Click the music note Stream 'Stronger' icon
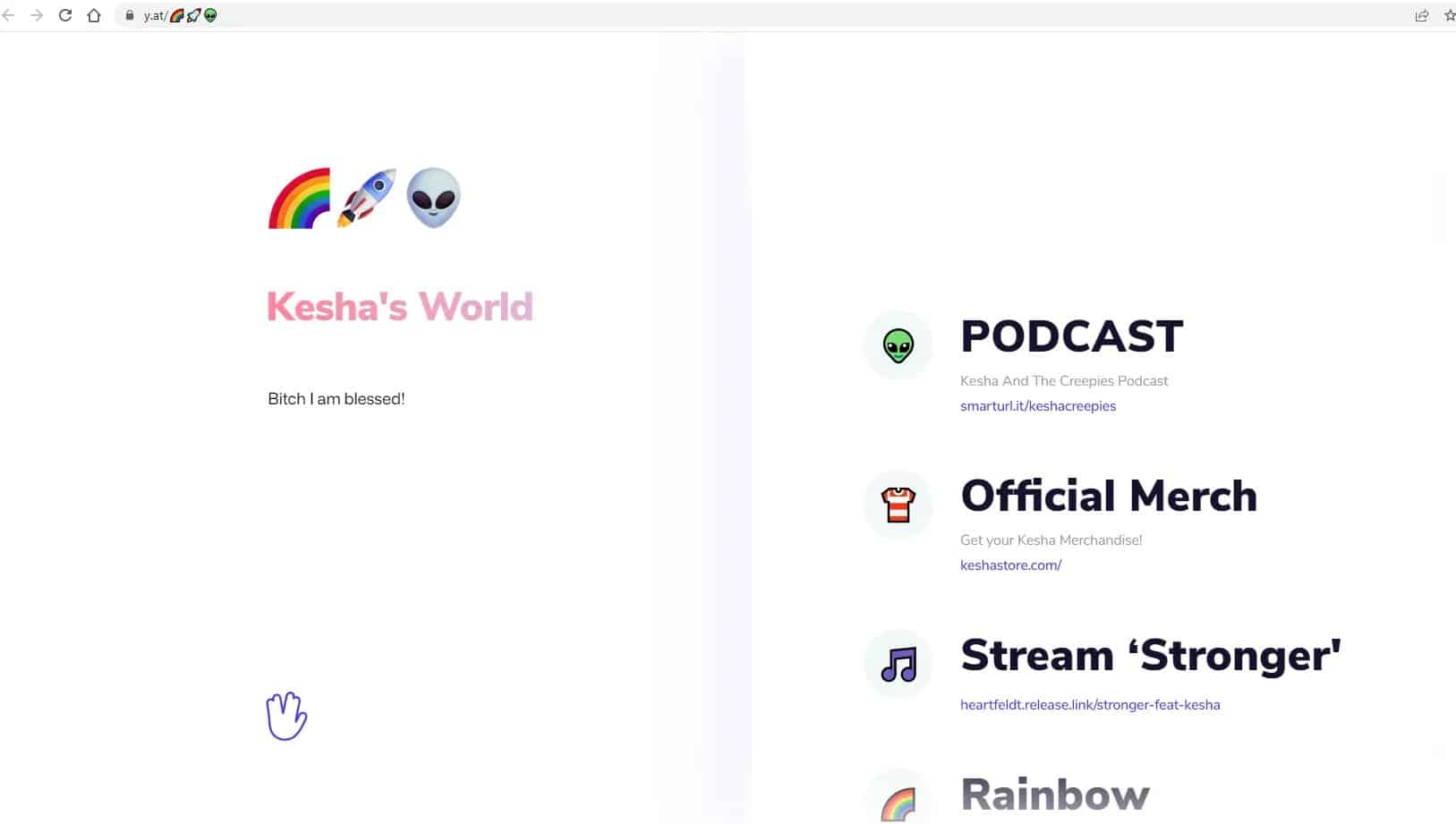Image resolution: width=1456 pixels, height=824 pixels. 898,663
